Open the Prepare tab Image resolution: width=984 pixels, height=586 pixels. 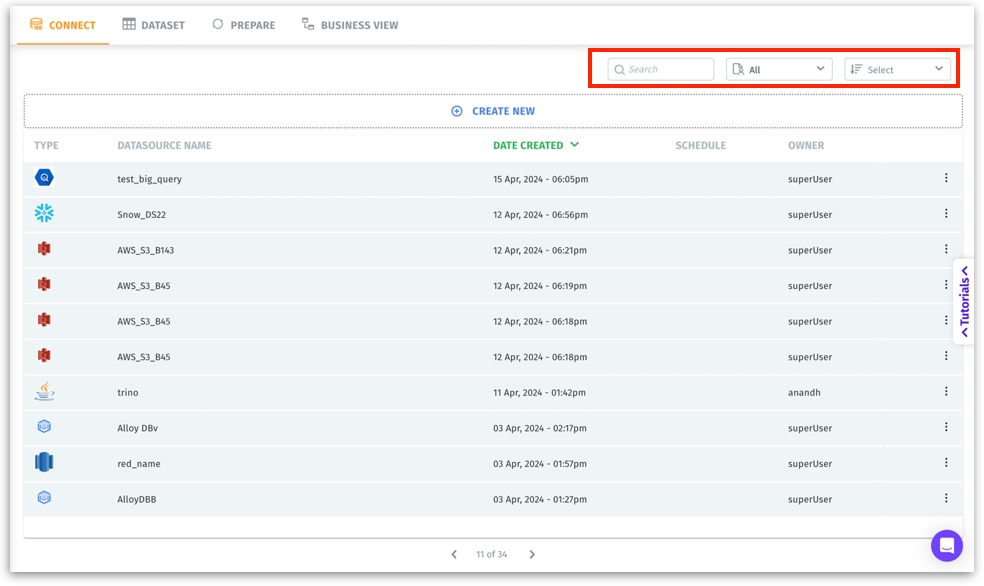243,25
